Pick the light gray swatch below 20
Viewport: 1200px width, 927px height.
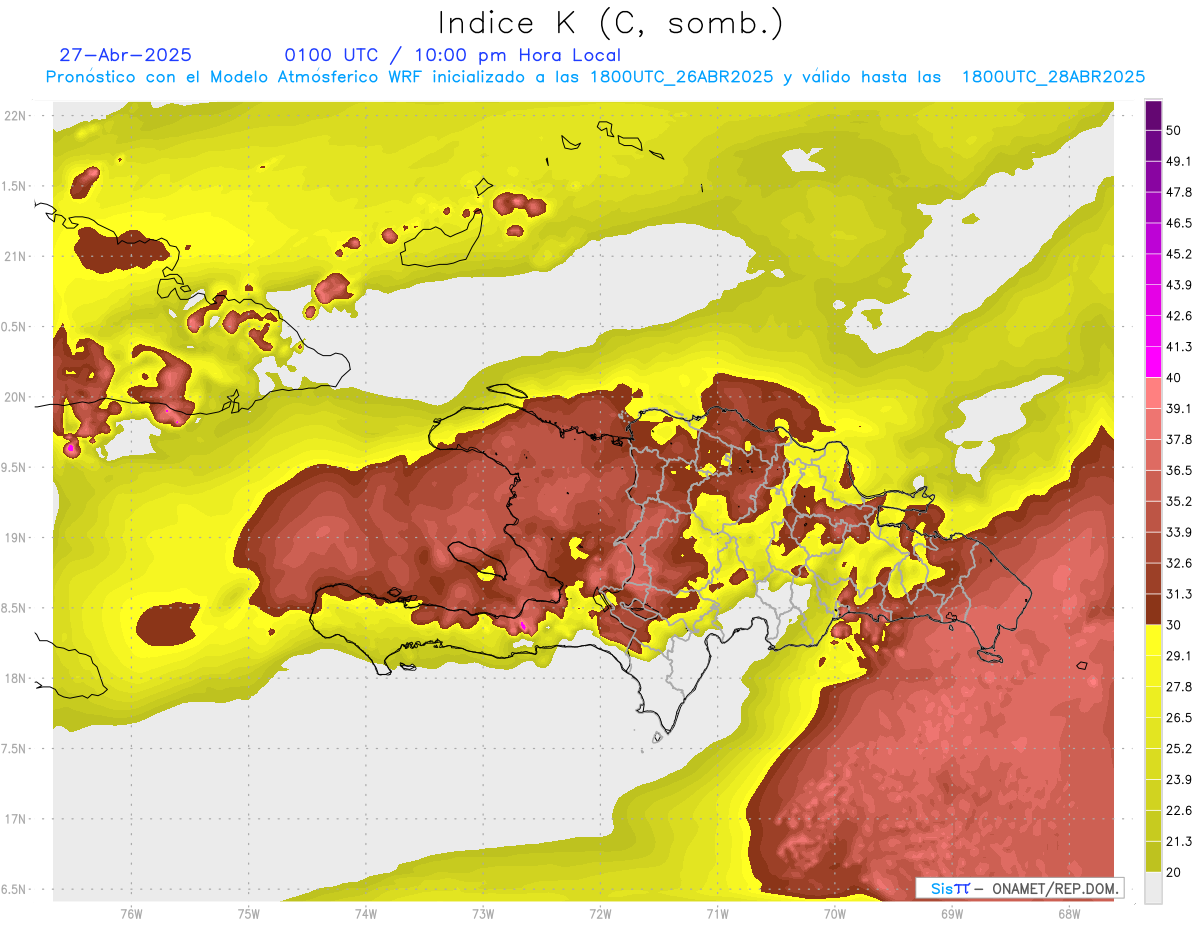point(1153,888)
